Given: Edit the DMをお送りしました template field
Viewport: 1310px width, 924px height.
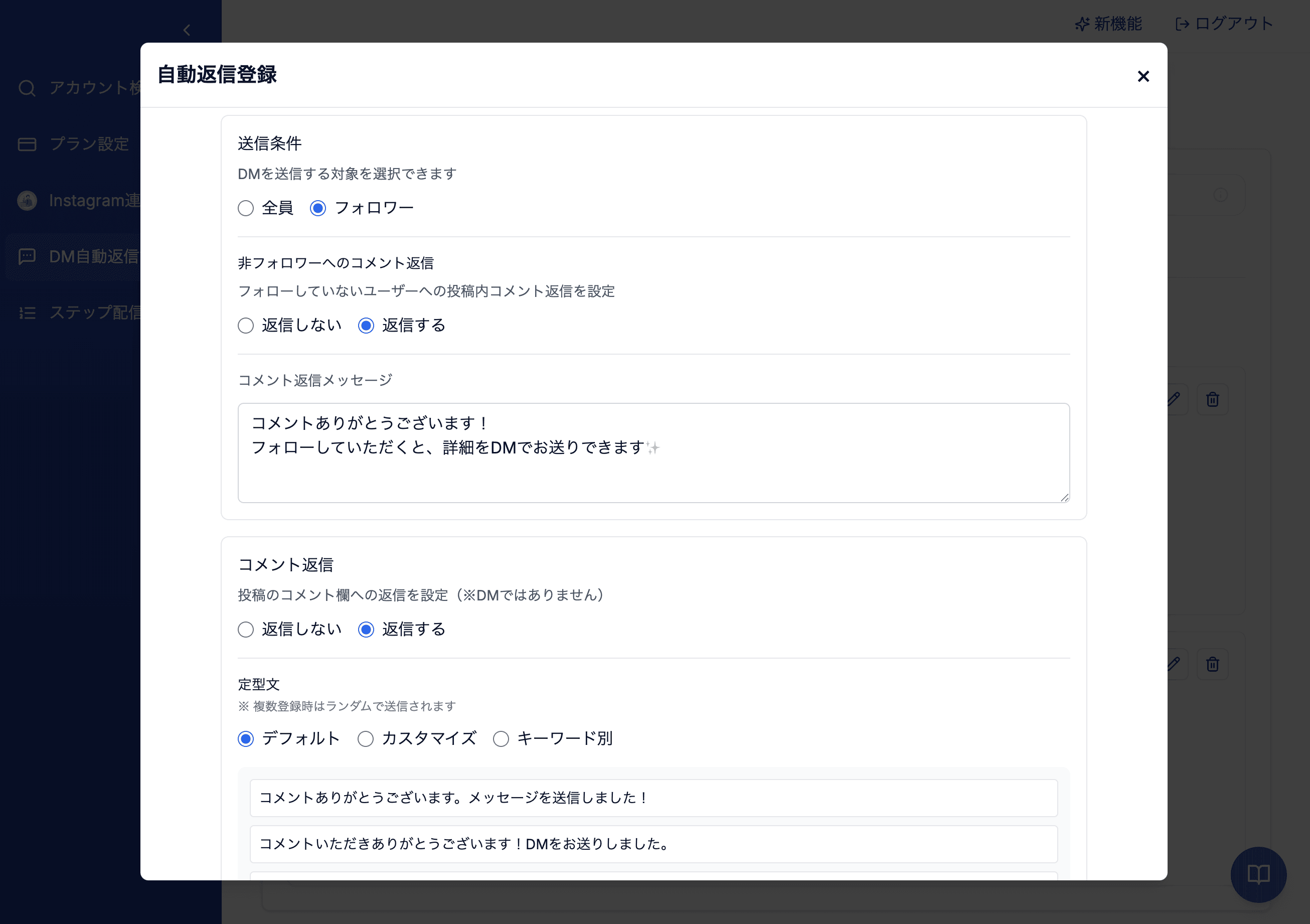Looking at the screenshot, I should [653, 844].
